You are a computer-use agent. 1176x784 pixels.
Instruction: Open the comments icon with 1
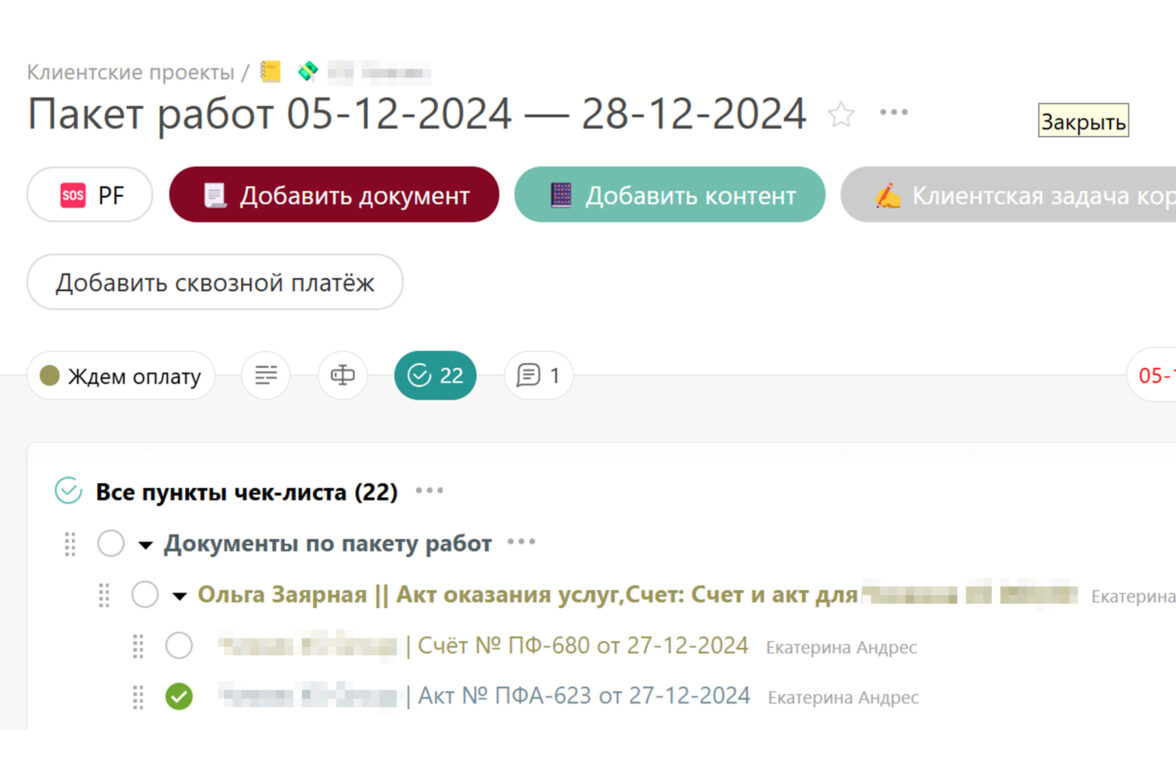(538, 375)
